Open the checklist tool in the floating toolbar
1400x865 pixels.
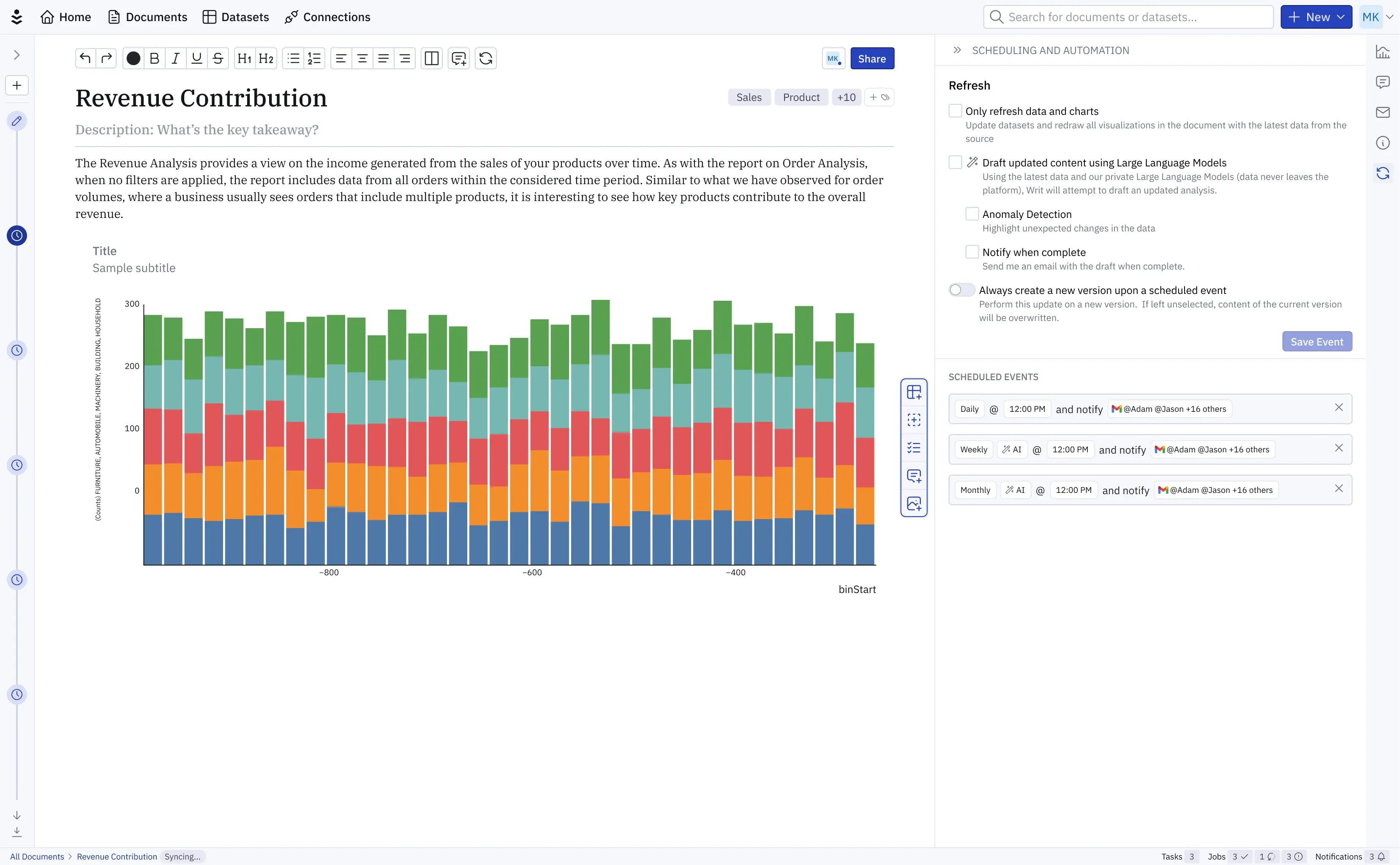914,447
